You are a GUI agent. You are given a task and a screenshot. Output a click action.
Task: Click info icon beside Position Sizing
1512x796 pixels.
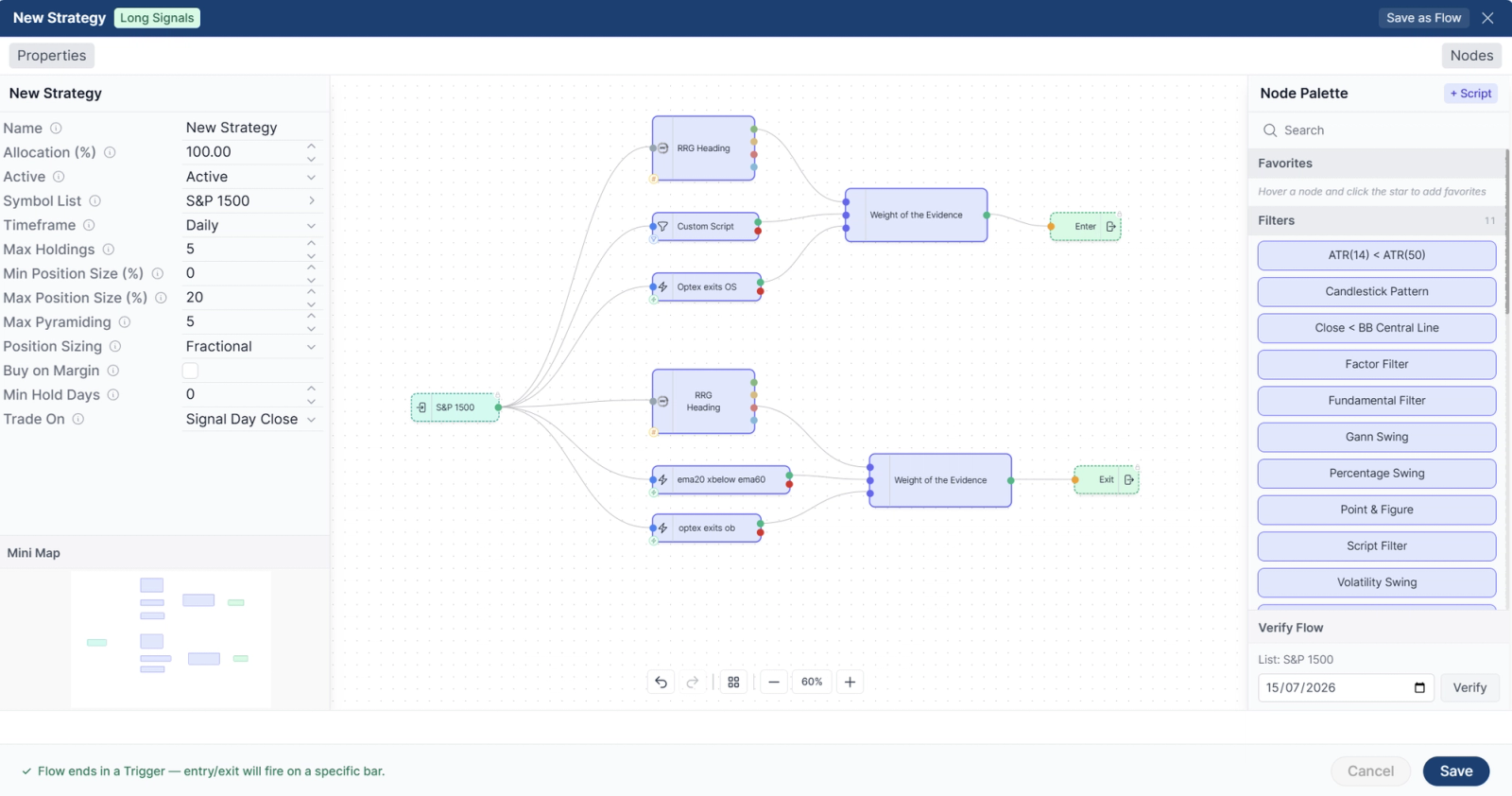115,346
